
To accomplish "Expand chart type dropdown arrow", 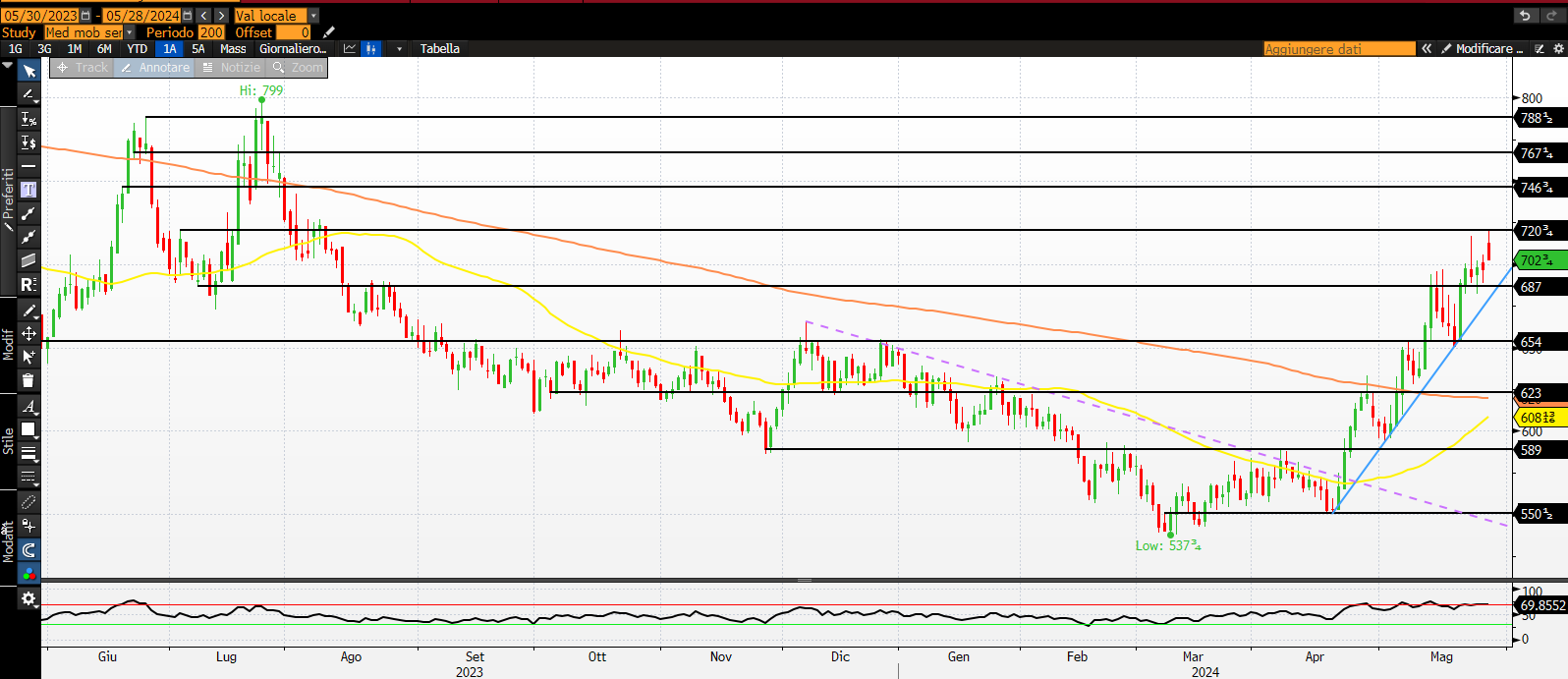I will coord(399,48).
